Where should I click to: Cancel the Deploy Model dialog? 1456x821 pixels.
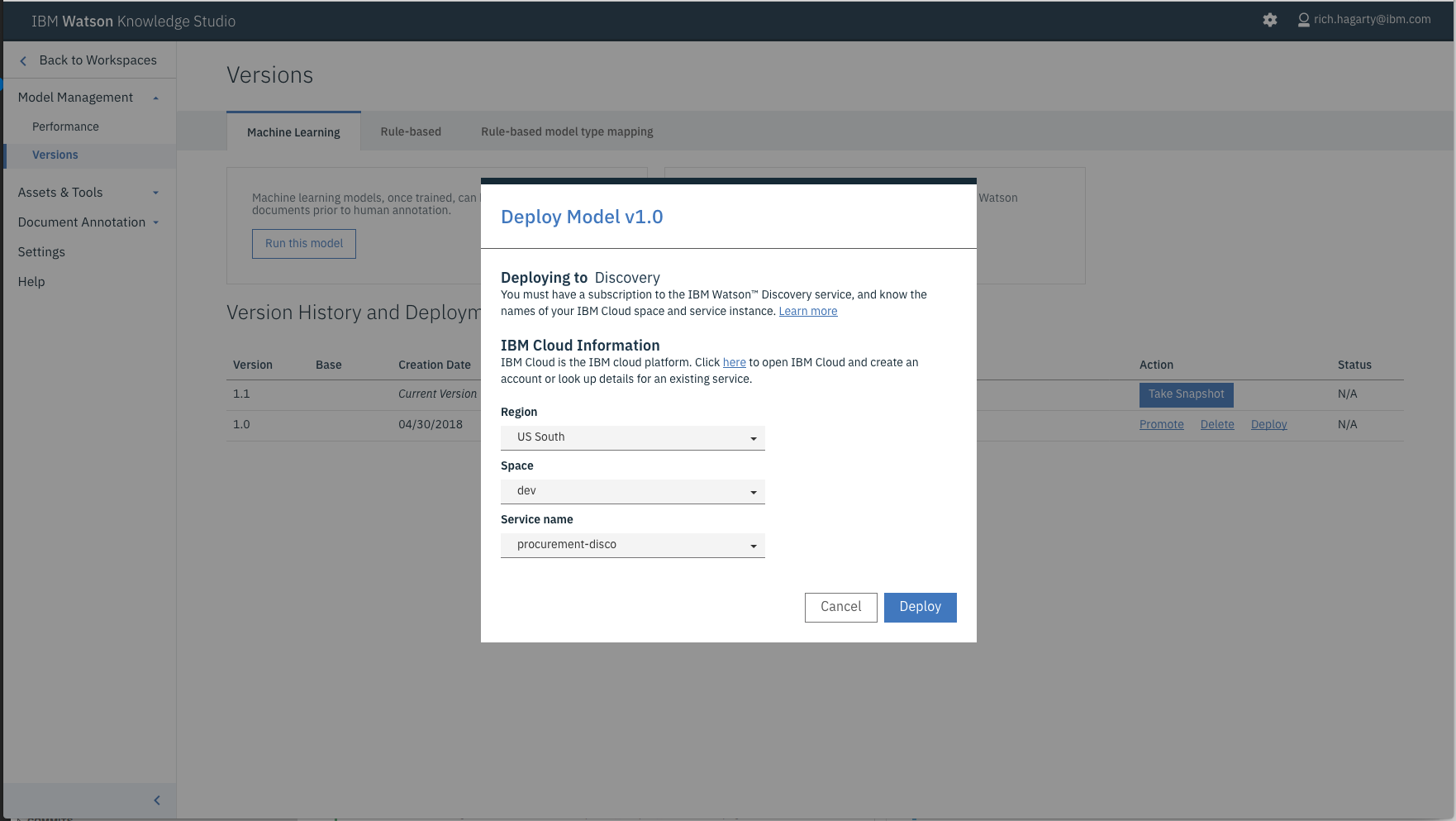[841, 607]
